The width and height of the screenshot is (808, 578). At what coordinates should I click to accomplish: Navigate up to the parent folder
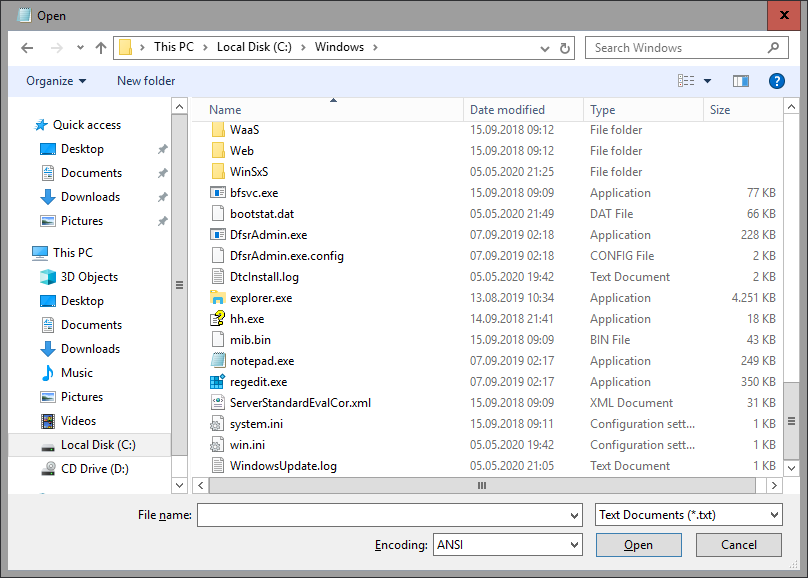click(100, 47)
